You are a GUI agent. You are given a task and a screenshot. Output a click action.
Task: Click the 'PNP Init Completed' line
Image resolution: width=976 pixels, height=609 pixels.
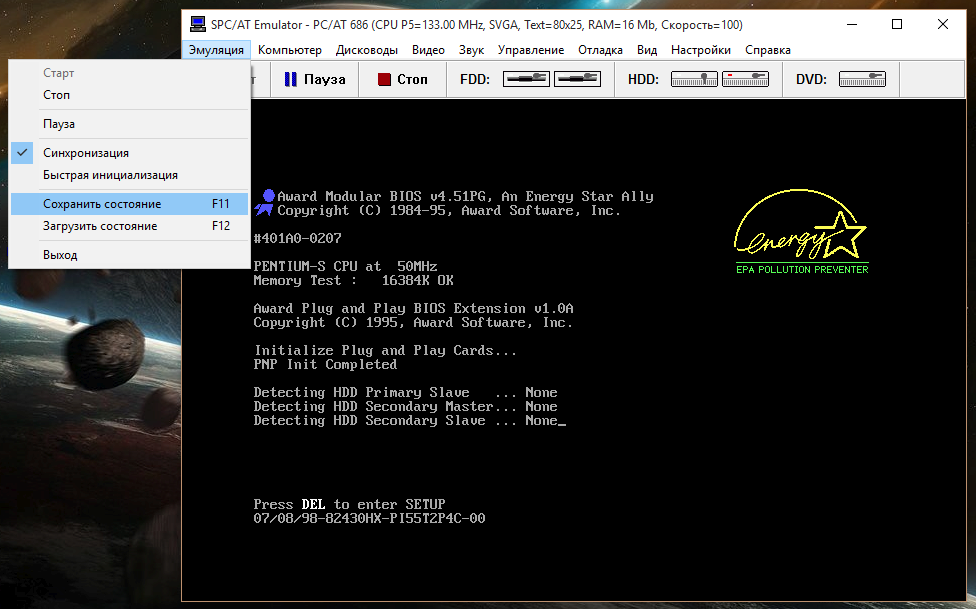click(325, 364)
